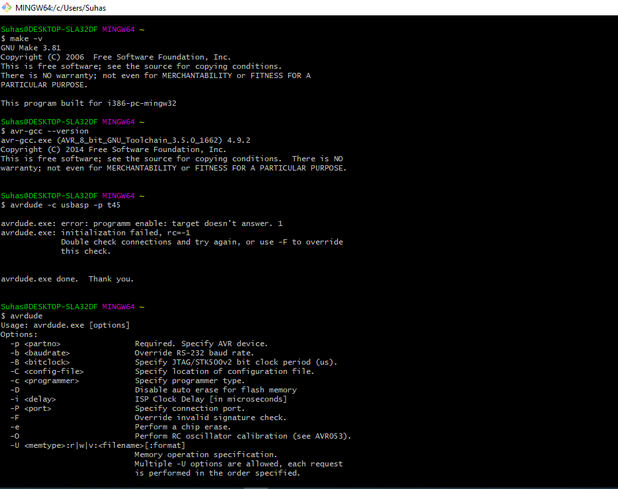Click the 'target doesn't answer. 1' error line

coord(141,223)
